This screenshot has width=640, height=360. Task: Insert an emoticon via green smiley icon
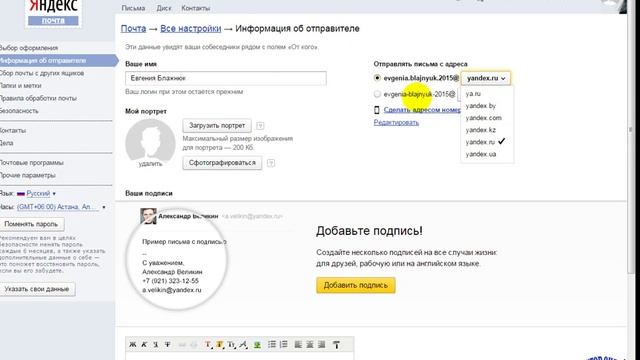257,345
